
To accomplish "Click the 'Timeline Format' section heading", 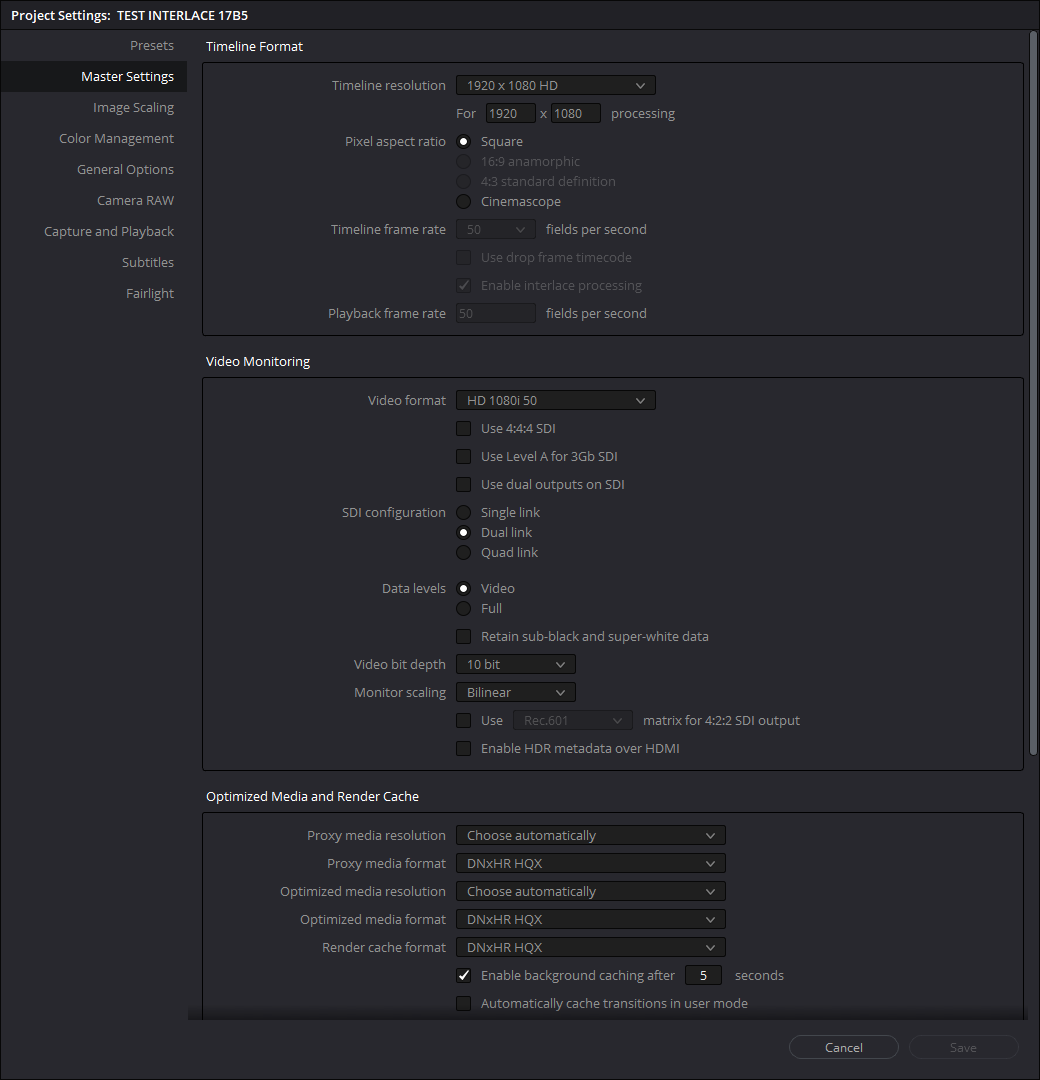I will point(254,46).
